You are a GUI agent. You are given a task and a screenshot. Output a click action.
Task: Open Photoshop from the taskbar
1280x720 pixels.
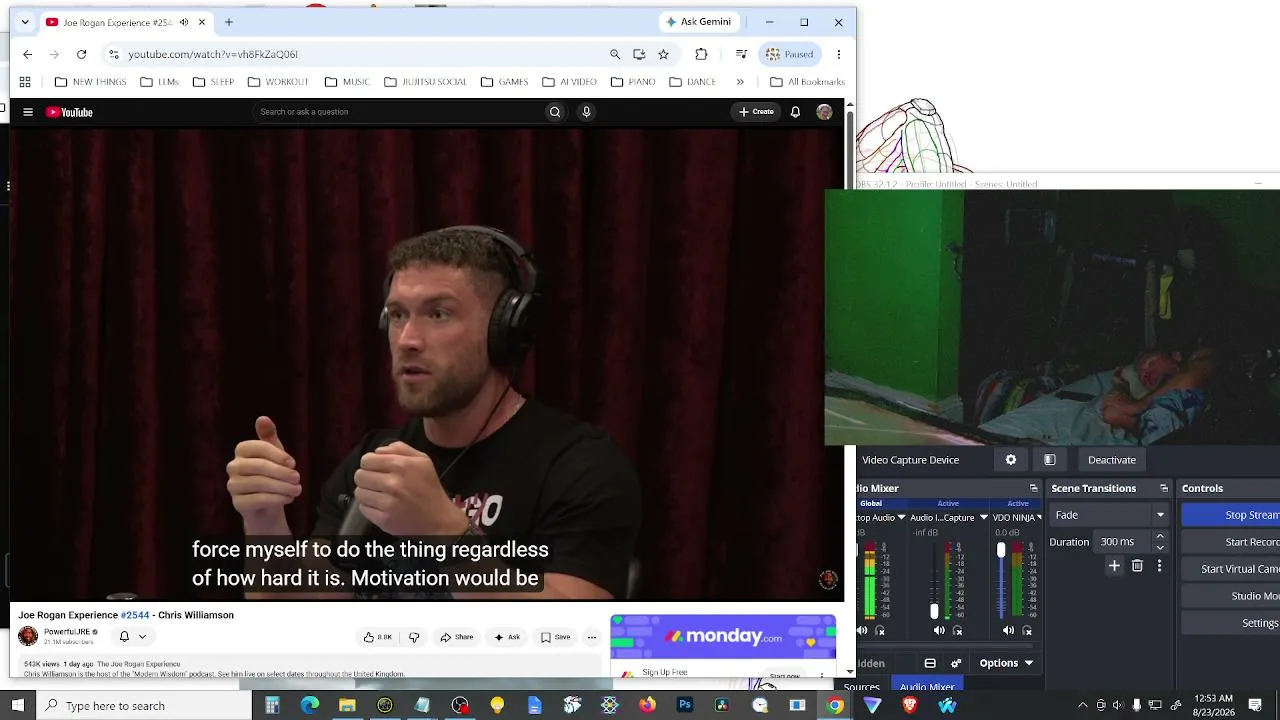click(685, 705)
